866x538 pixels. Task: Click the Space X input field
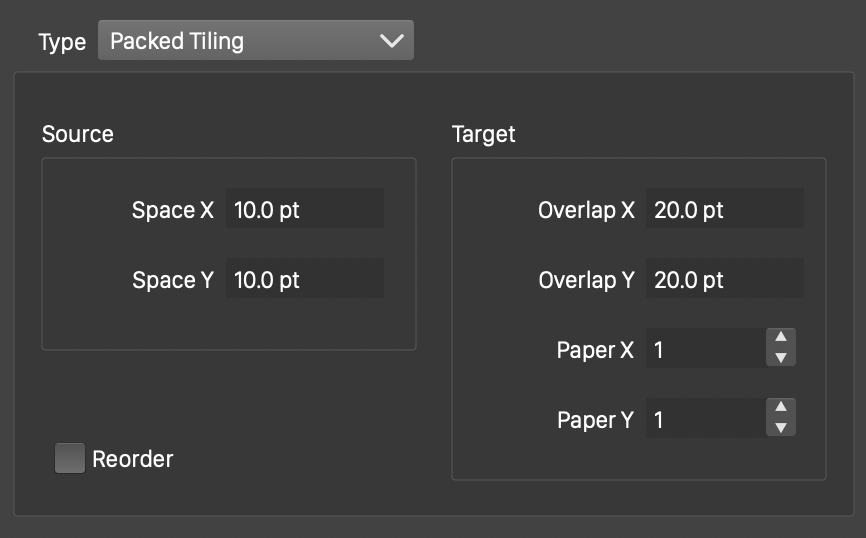coord(304,210)
